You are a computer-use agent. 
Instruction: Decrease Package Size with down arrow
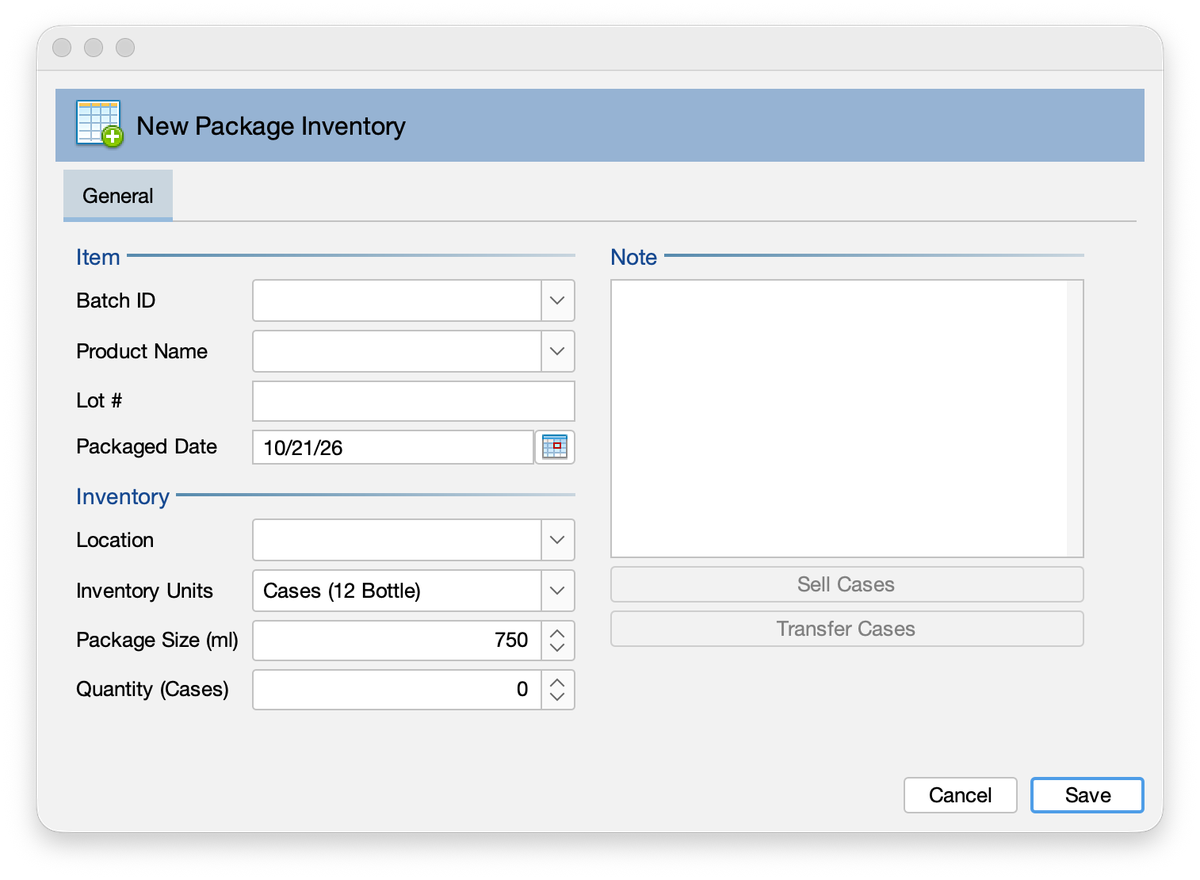point(558,649)
